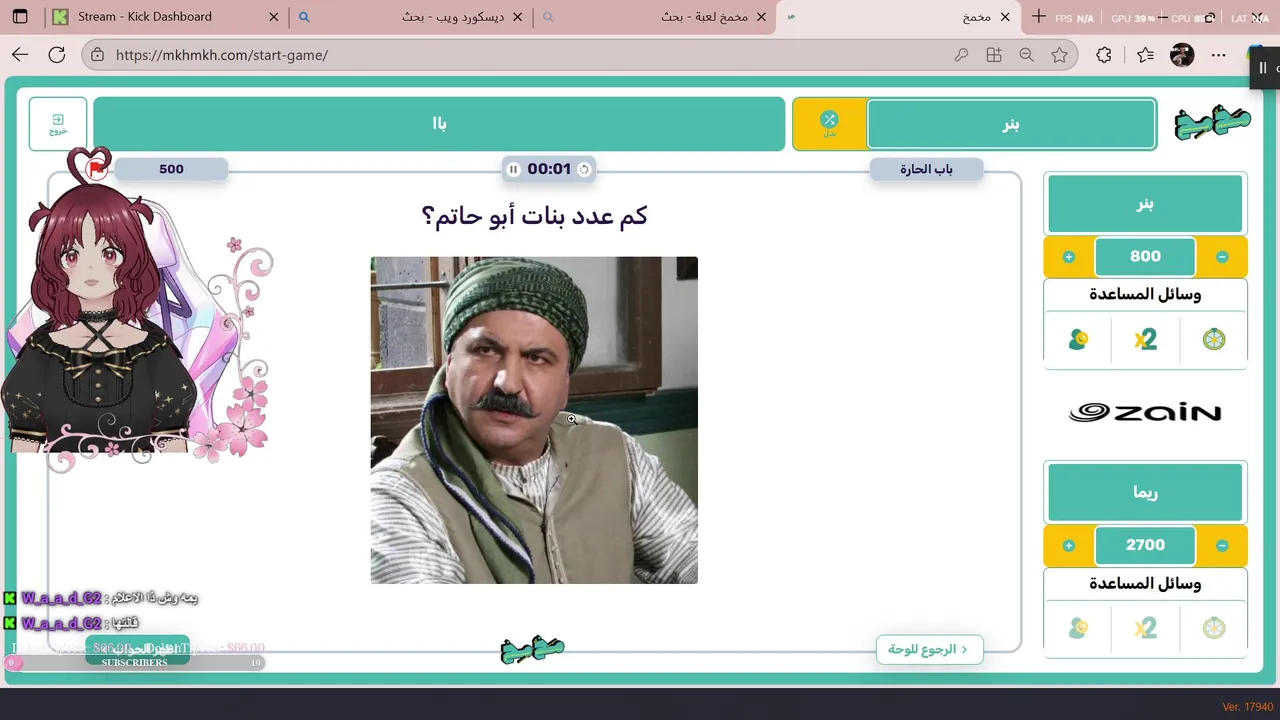The image size is (1280, 720).
Task: Click ريما score field showing 2700
Action: [x=1145, y=545]
